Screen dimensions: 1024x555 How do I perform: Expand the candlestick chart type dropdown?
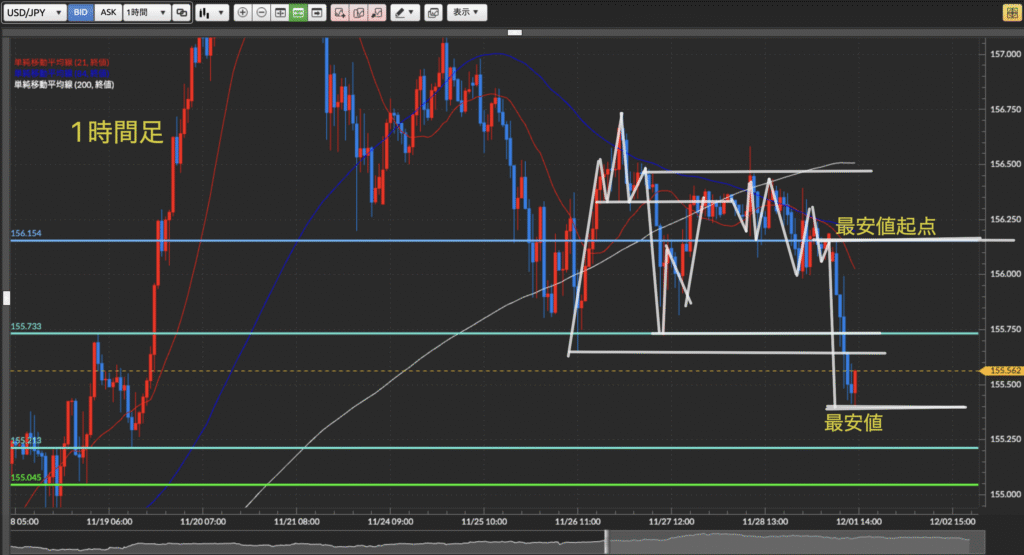tap(210, 13)
